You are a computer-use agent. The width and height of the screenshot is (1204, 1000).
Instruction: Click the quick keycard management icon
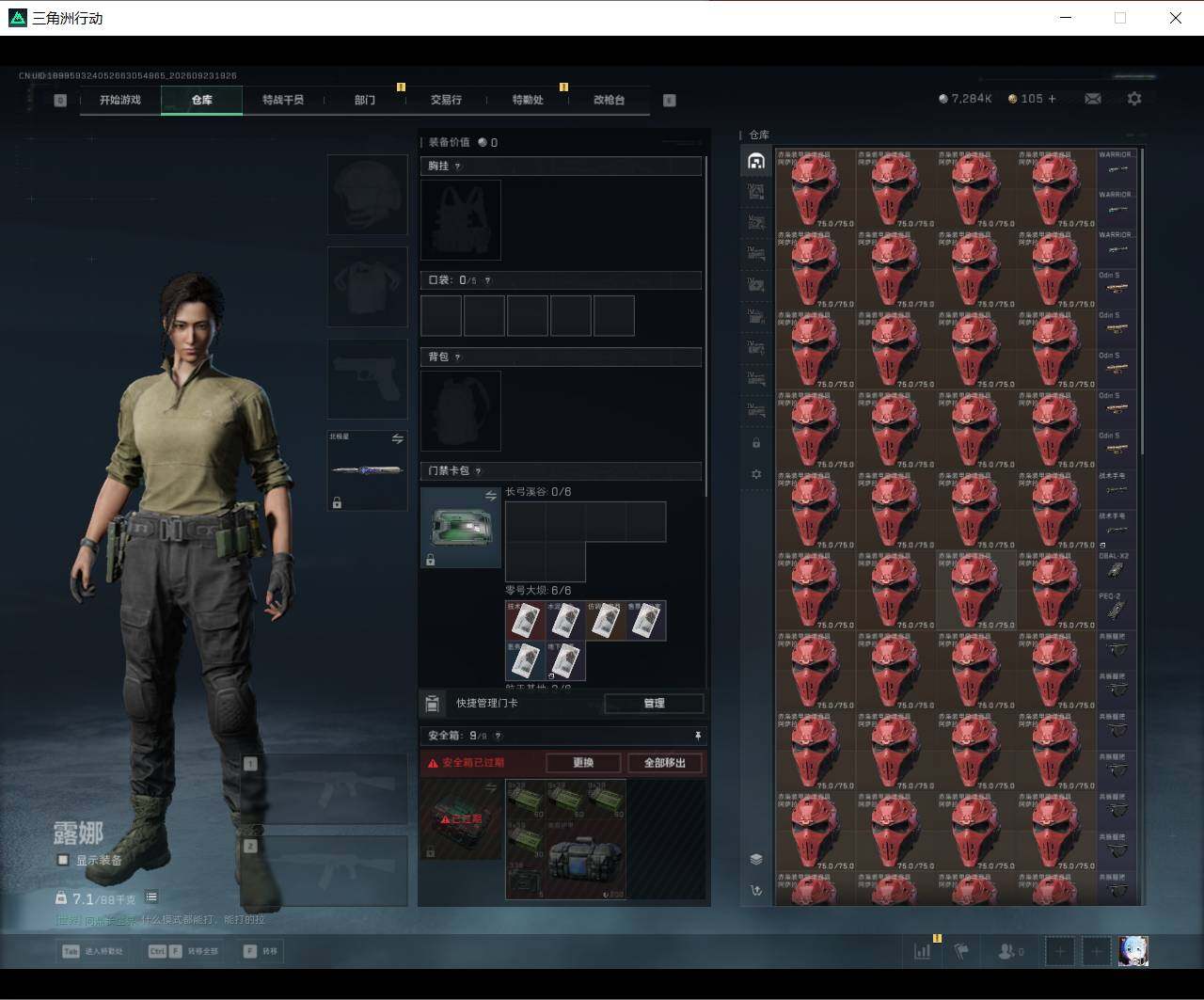[433, 703]
